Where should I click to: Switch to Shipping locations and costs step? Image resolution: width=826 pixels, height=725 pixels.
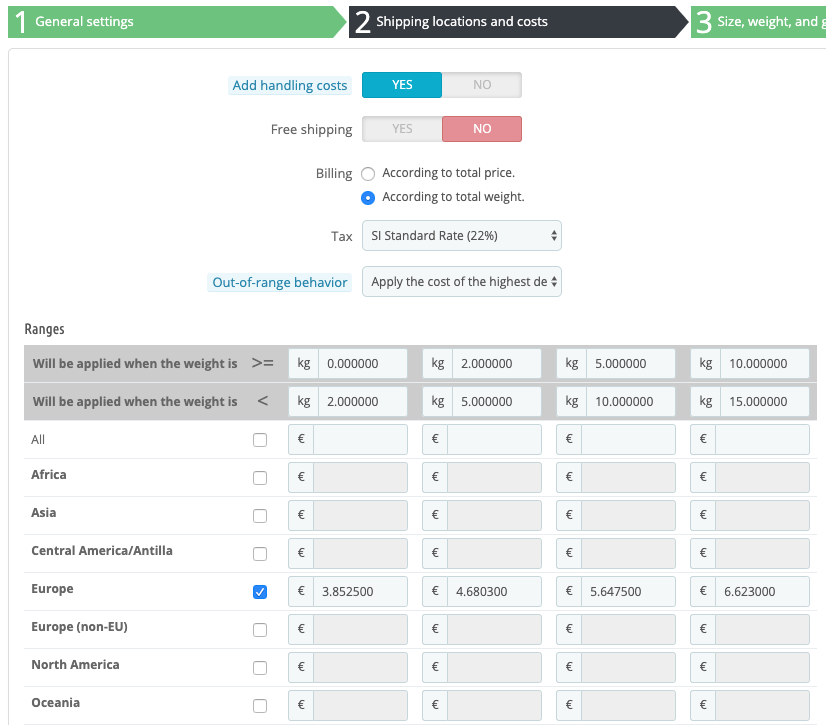pyautogui.click(x=461, y=21)
